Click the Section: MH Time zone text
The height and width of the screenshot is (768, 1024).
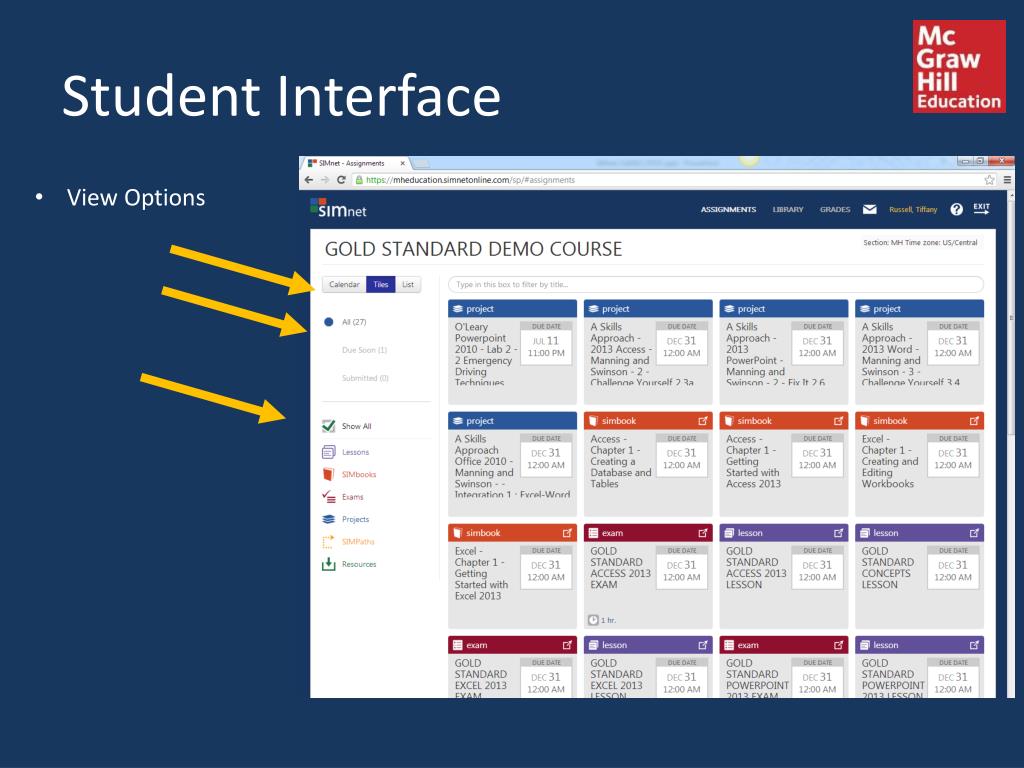point(920,243)
